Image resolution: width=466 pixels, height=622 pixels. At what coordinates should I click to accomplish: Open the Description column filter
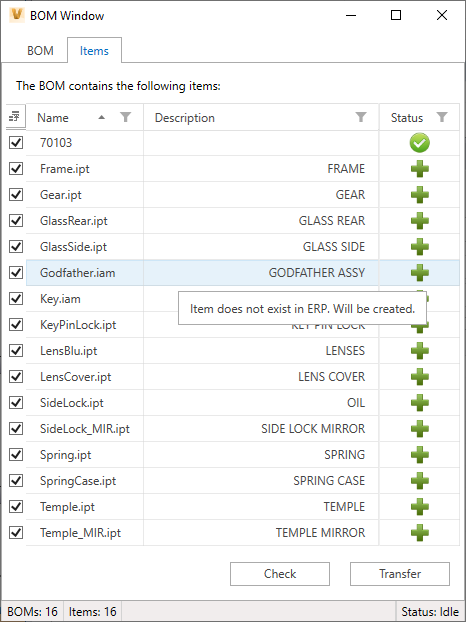361,117
